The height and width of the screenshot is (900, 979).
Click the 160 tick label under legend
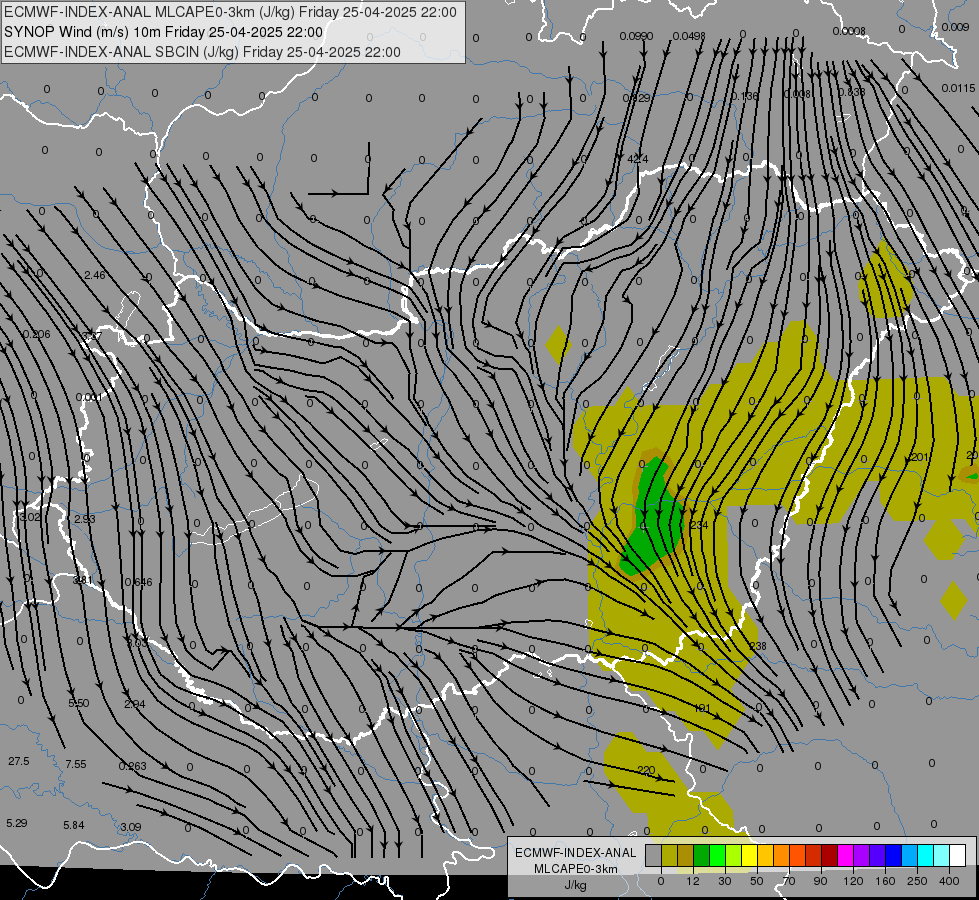pos(885,881)
